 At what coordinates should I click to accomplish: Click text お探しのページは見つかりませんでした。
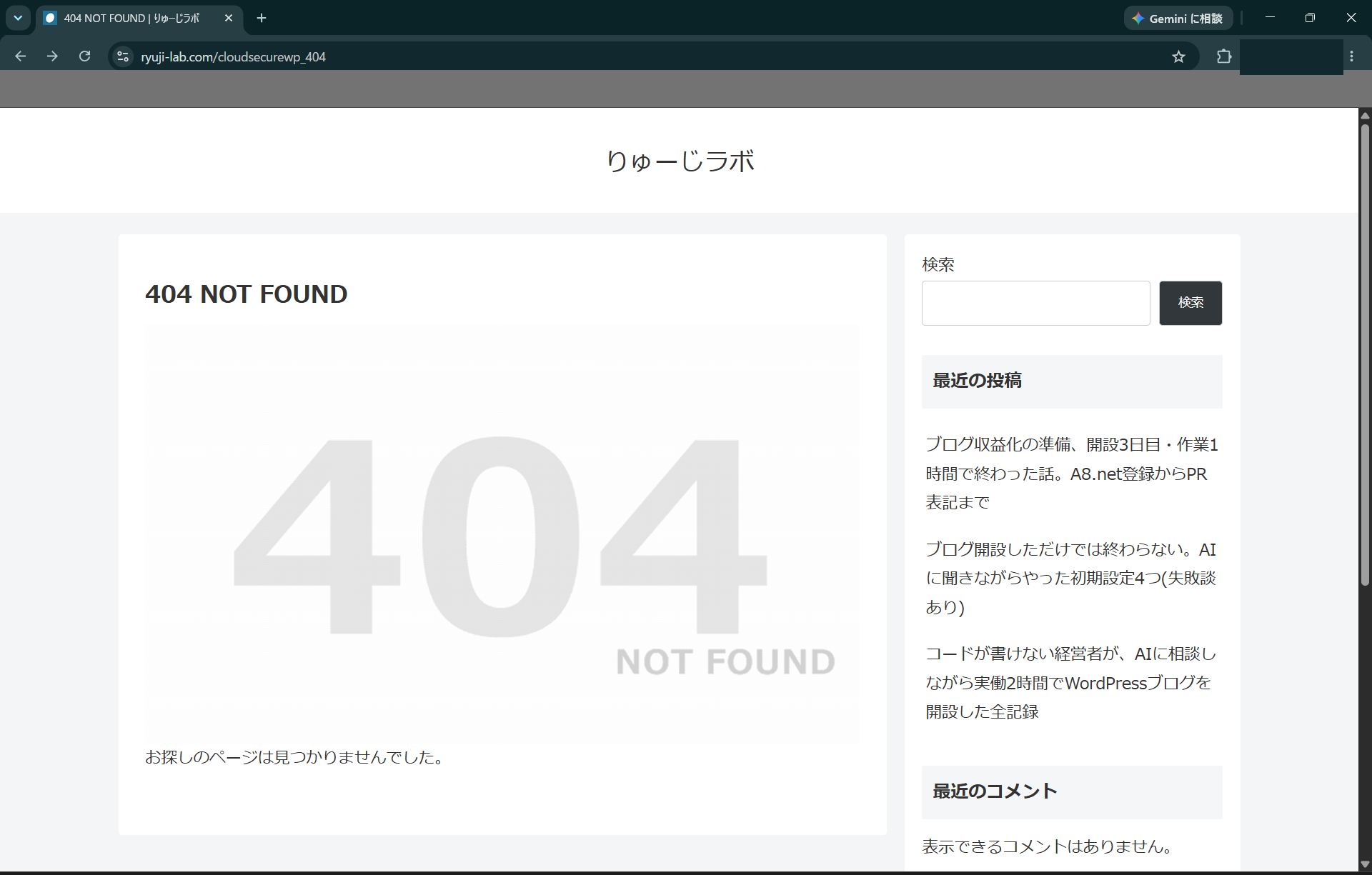297,757
